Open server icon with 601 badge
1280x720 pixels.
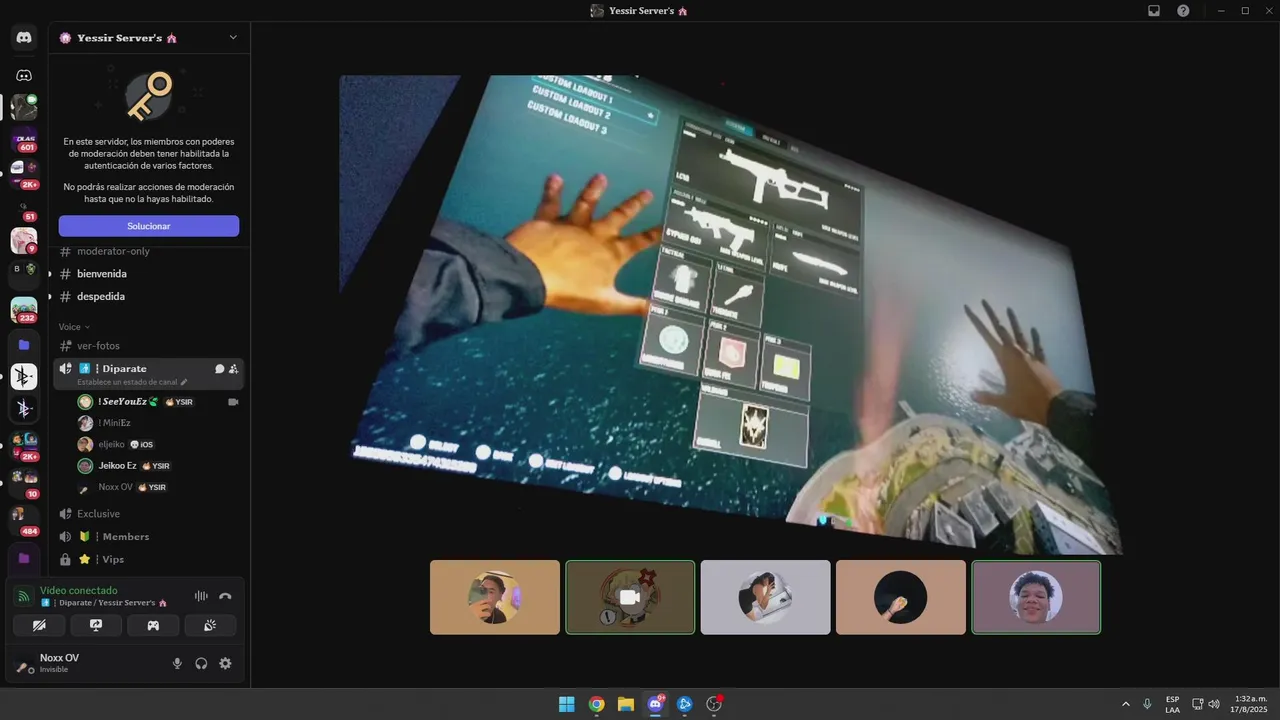pyautogui.click(x=24, y=141)
